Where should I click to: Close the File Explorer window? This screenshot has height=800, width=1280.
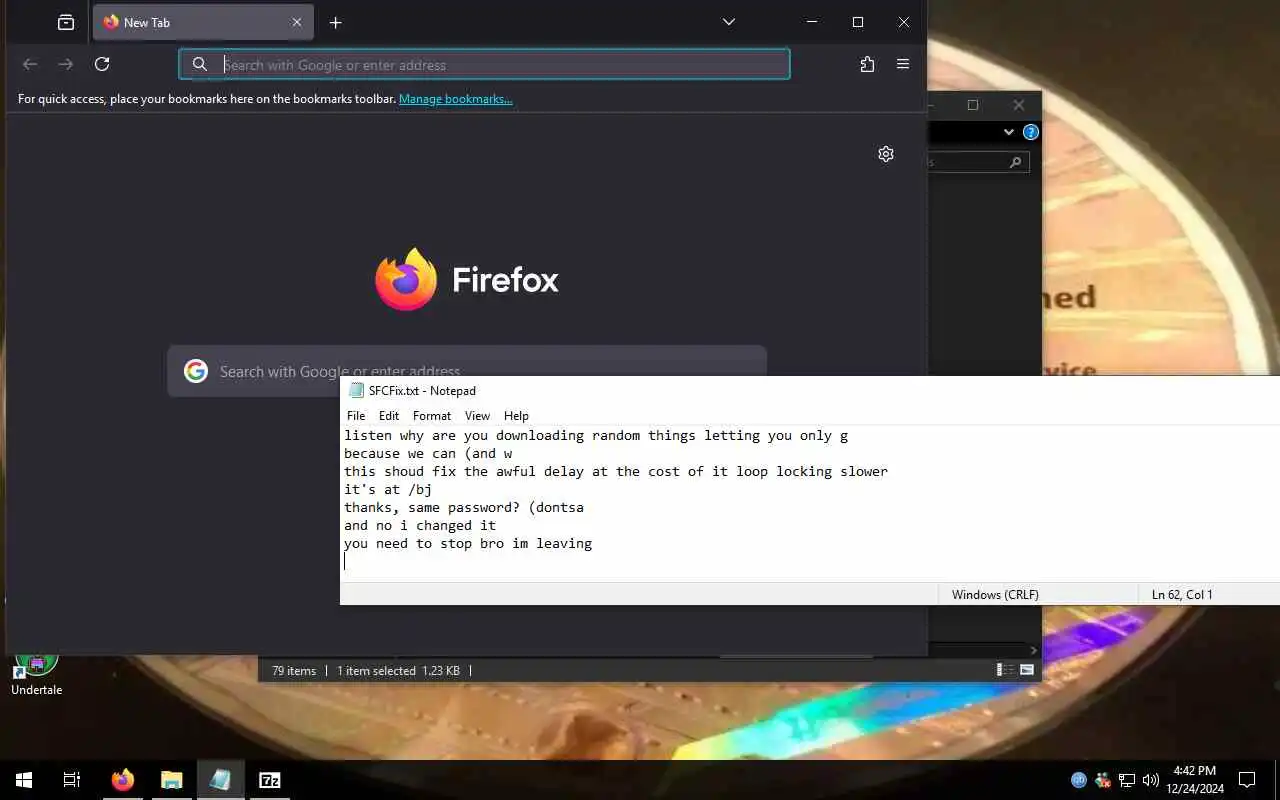click(1018, 105)
